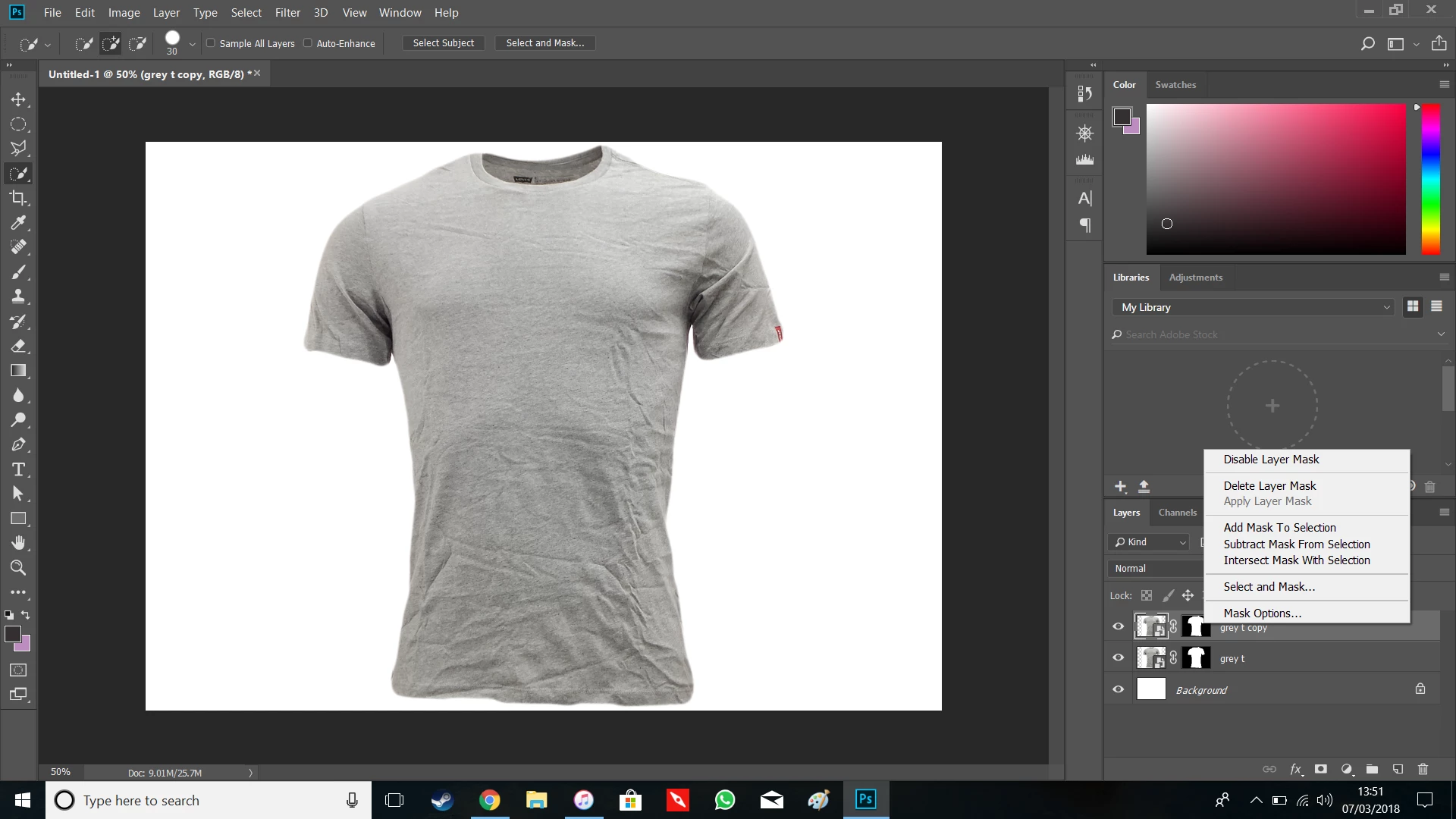Select the Hand tool
The width and height of the screenshot is (1456, 819).
(x=18, y=543)
